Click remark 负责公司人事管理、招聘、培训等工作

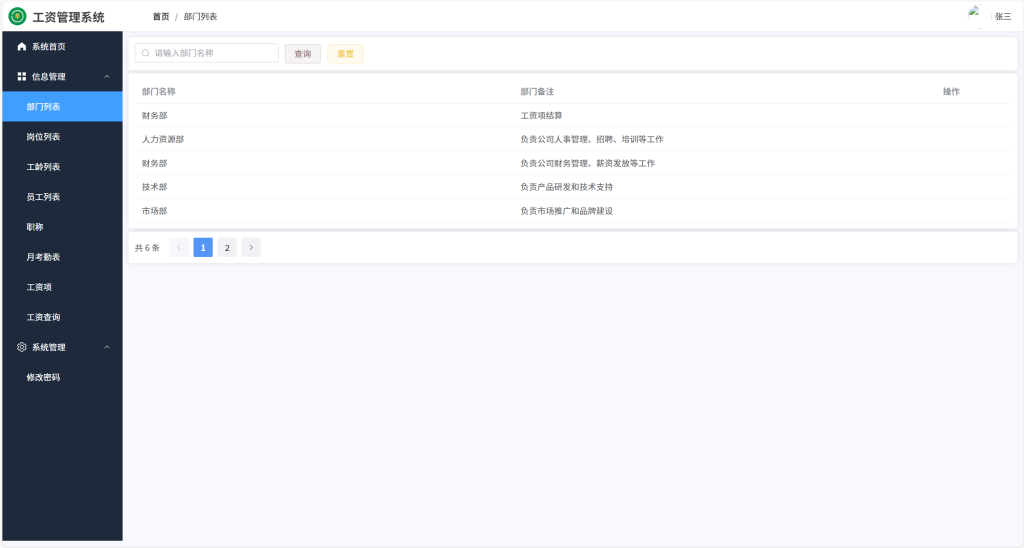point(592,139)
